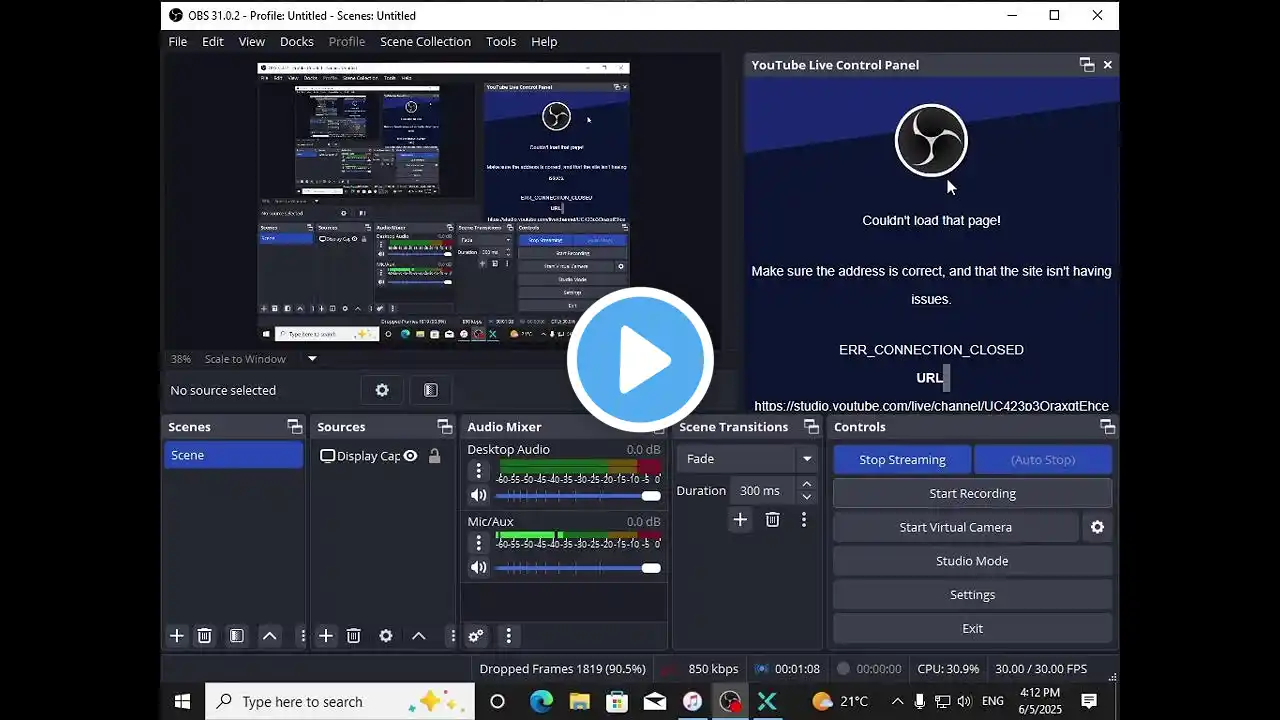Viewport: 1280px width, 720px height.
Task: Mute Mic/Aux with speaker icon
Action: point(478,567)
